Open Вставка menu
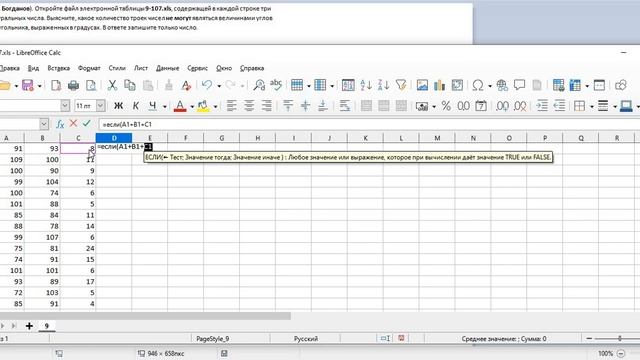Screen dimensions: 640x360 [58, 68]
